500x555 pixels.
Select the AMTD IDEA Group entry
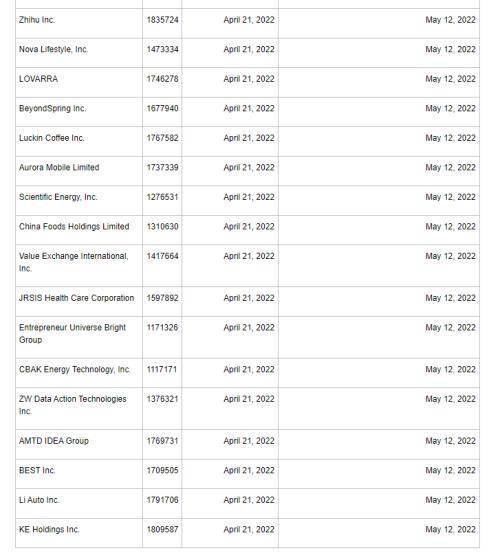(54, 441)
